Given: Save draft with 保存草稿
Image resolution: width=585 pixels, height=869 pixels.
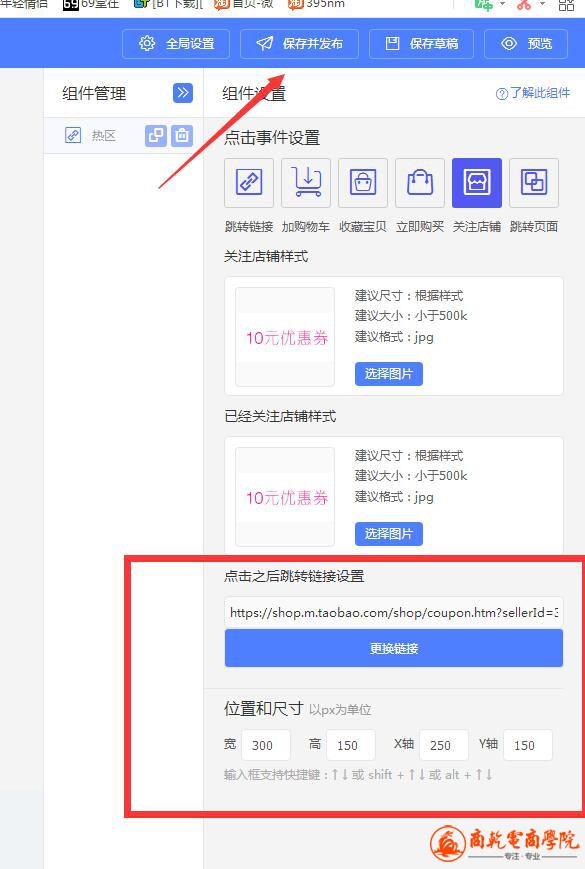Looking at the screenshot, I should 422,44.
